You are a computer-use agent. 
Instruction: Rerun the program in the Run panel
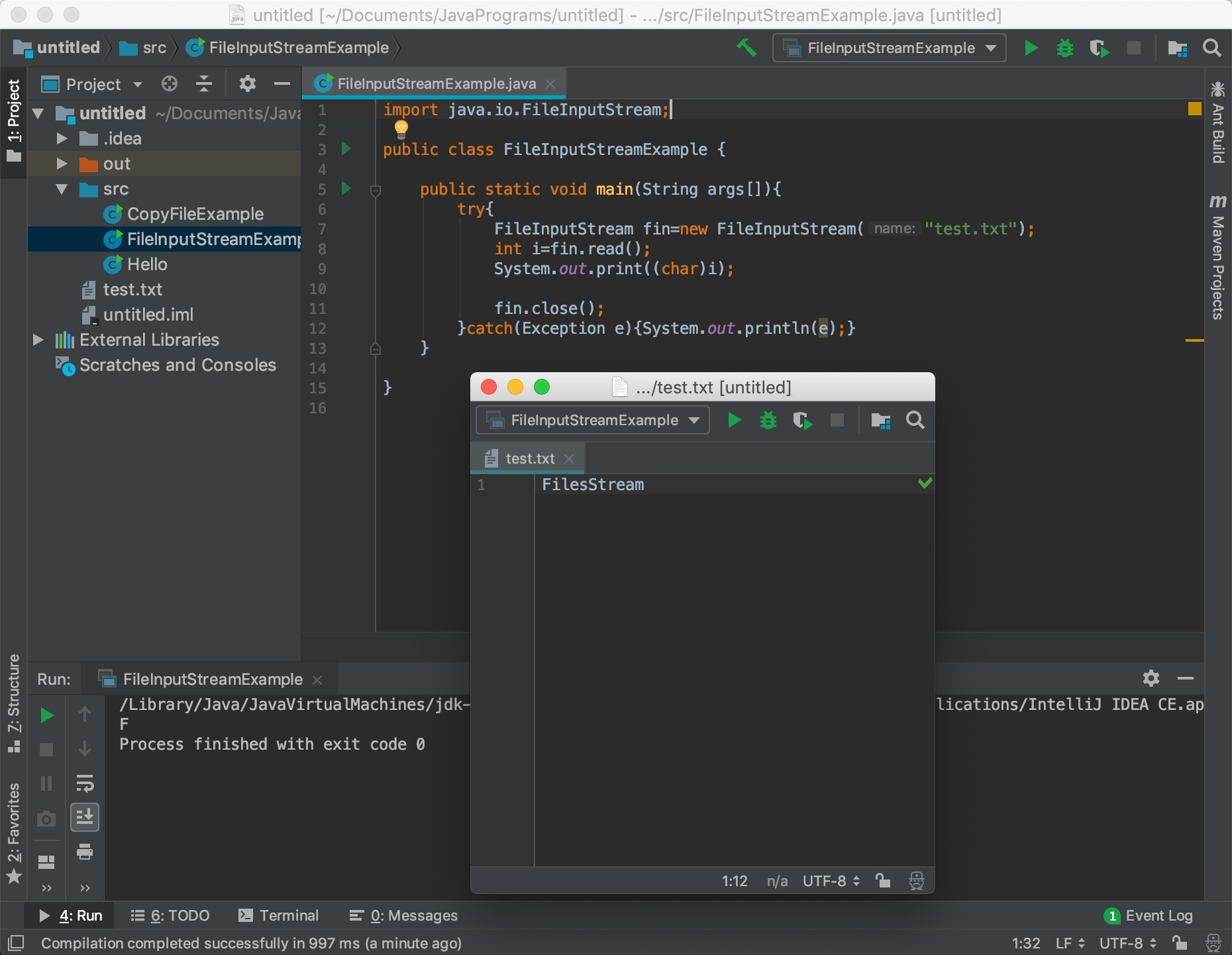(46, 715)
